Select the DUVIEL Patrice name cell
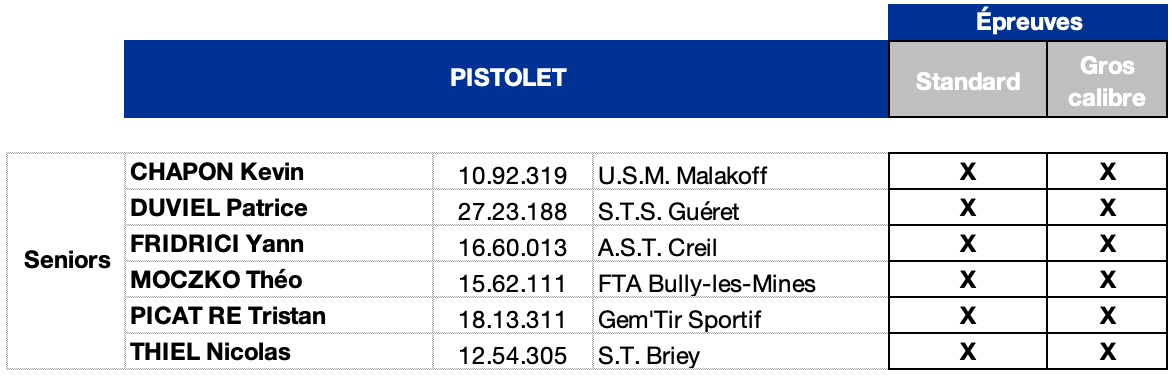Screen dimensions: 1172x376 click(278, 207)
